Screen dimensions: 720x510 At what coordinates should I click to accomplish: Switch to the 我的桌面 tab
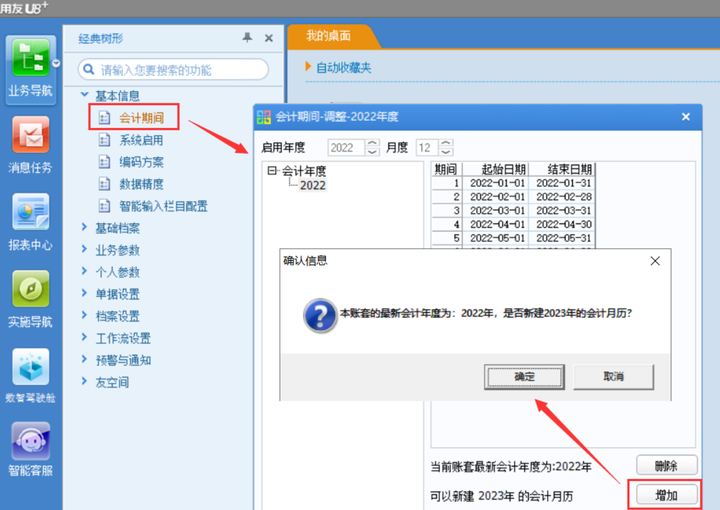point(329,36)
